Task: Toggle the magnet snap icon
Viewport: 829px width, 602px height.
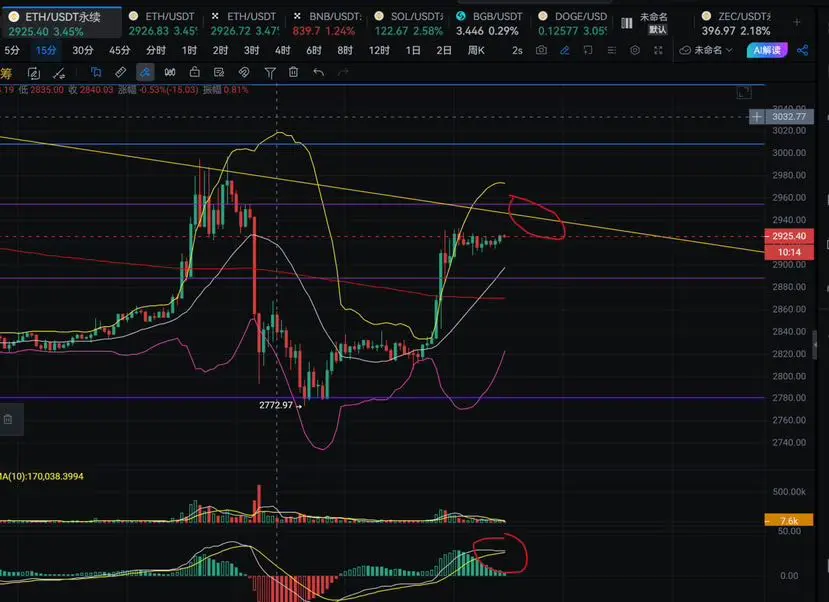Action: coord(244,72)
